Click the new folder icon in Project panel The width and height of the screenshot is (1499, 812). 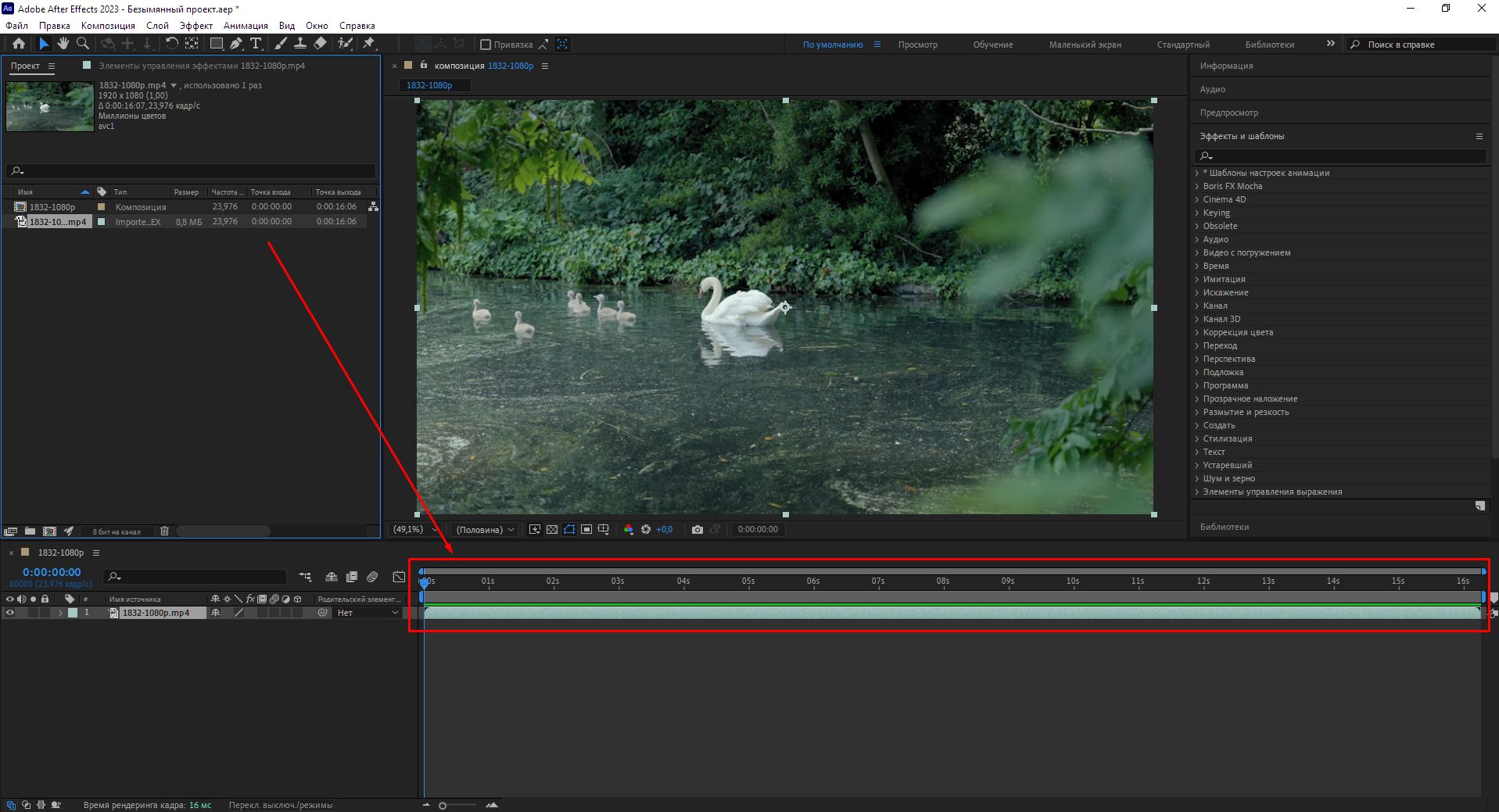pyautogui.click(x=30, y=531)
